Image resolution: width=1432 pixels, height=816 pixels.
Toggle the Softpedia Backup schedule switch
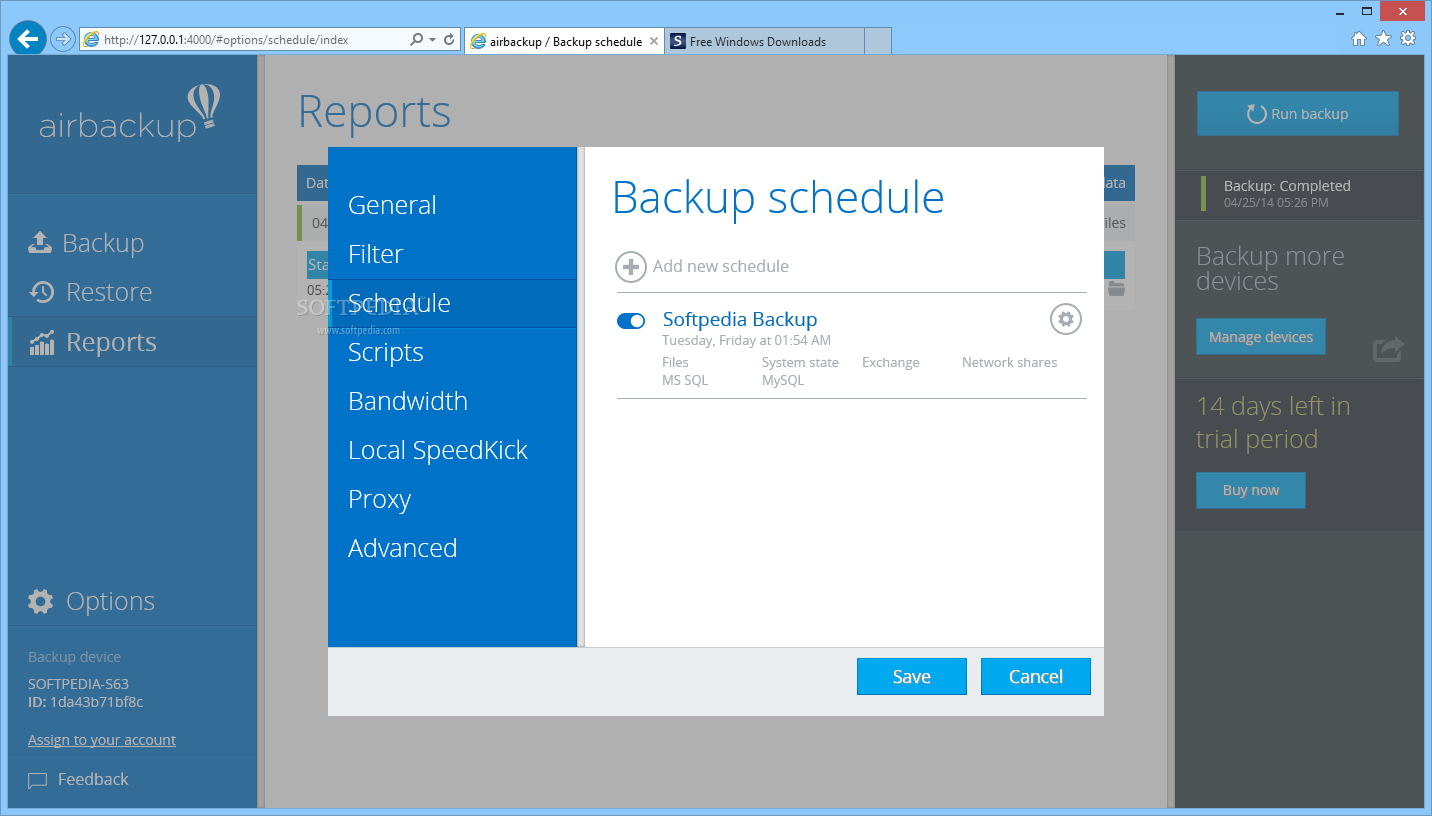[631, 321]
